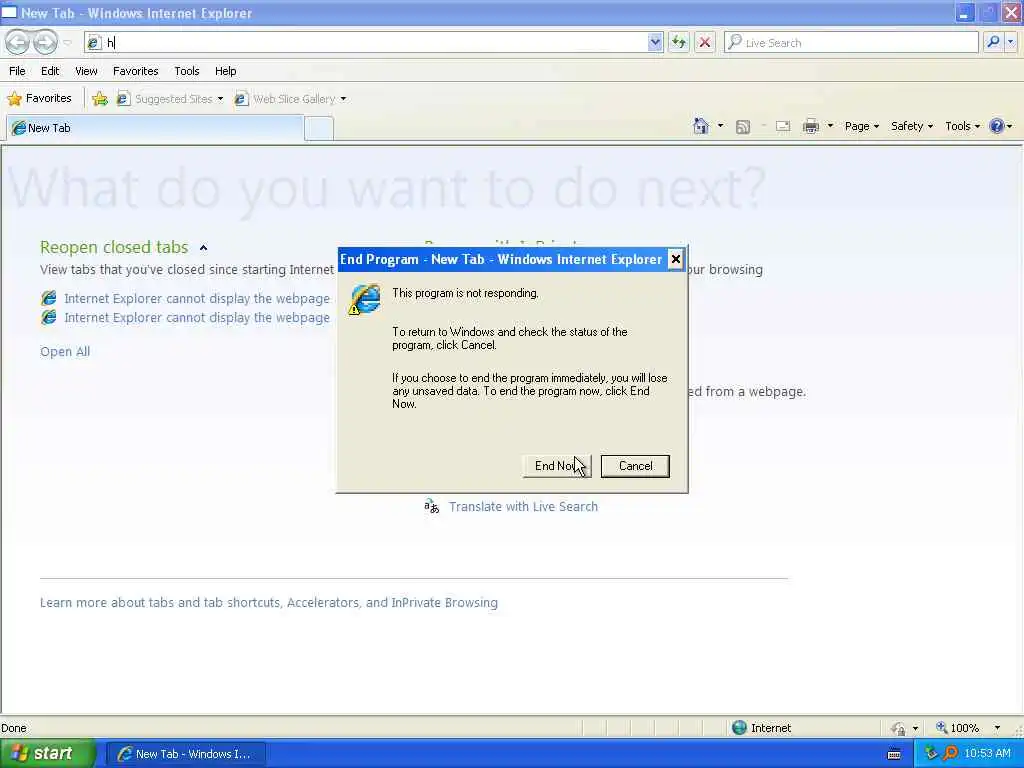Open the Edit menu
This screenshot has width=1024, height=768.
click(50, 71)
